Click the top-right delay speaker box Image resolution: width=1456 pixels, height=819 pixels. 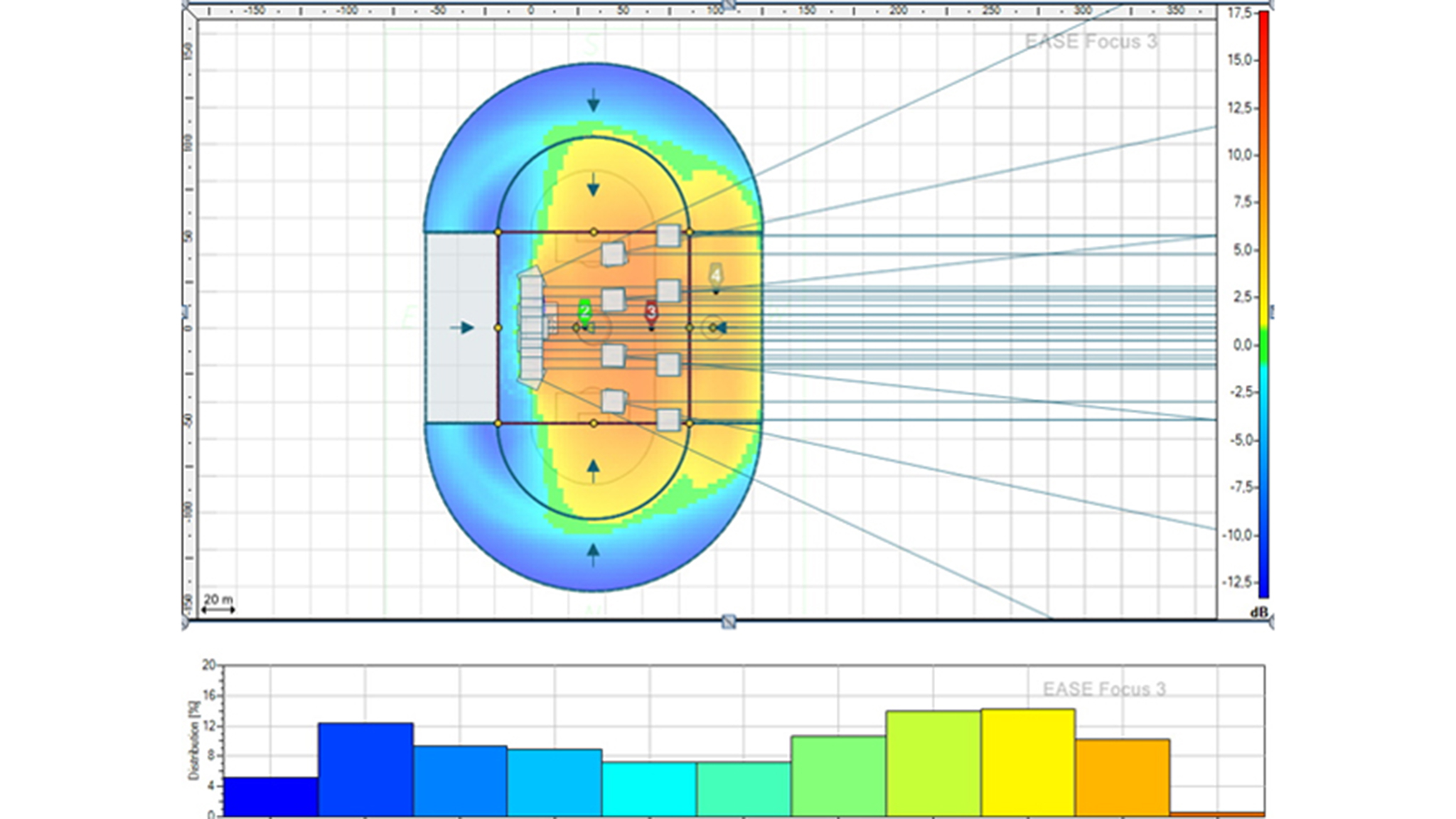(x=668, y=235)
